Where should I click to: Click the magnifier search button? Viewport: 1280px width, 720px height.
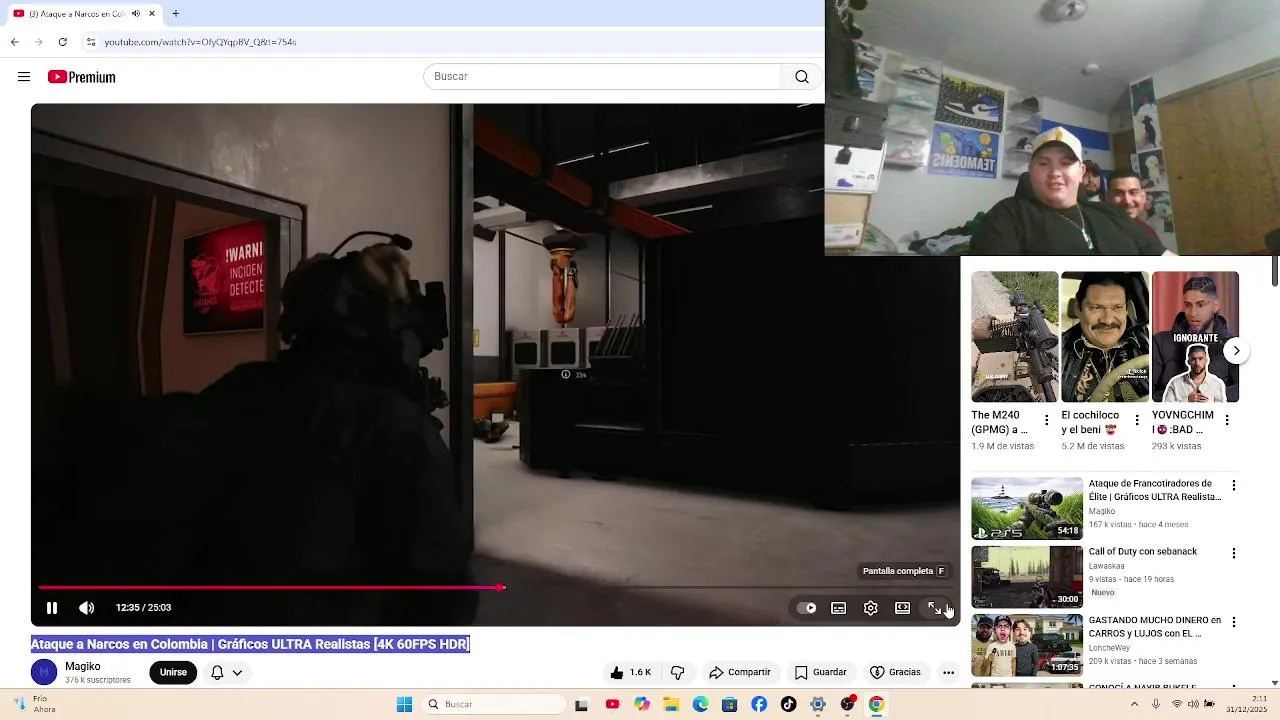[x=801, y=77]
